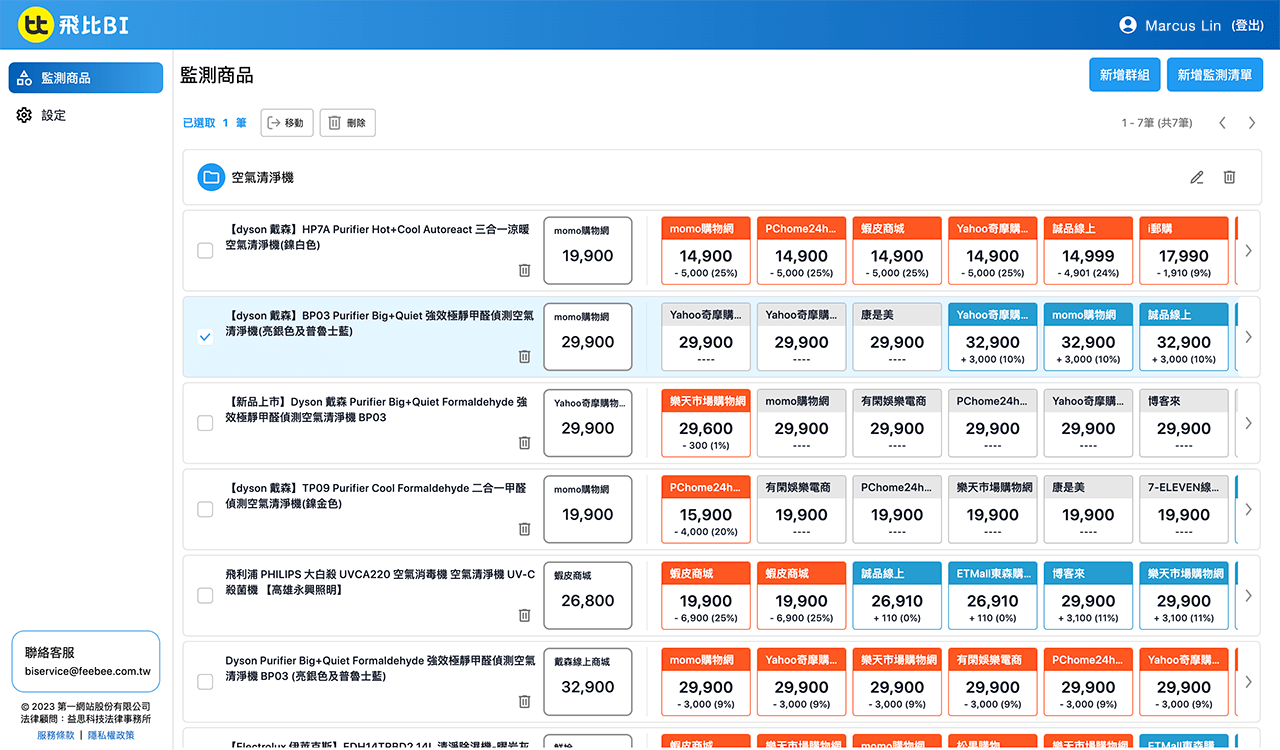Open PChome24h 15,900 card in TP09 row
This screenshot has height=750, width=1280.
tap(706, 512)
